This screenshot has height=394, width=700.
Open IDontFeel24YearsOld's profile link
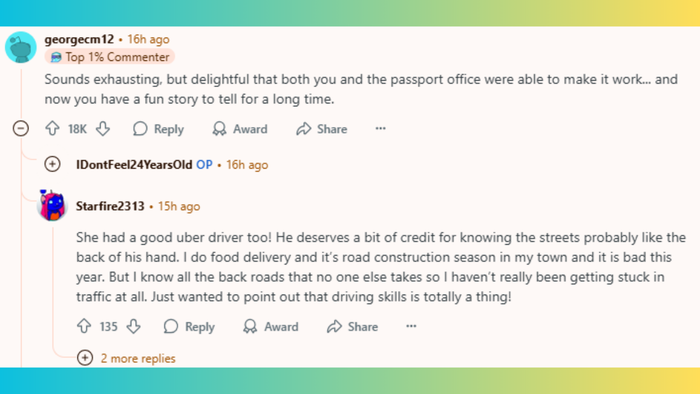(x=134, y=165)
